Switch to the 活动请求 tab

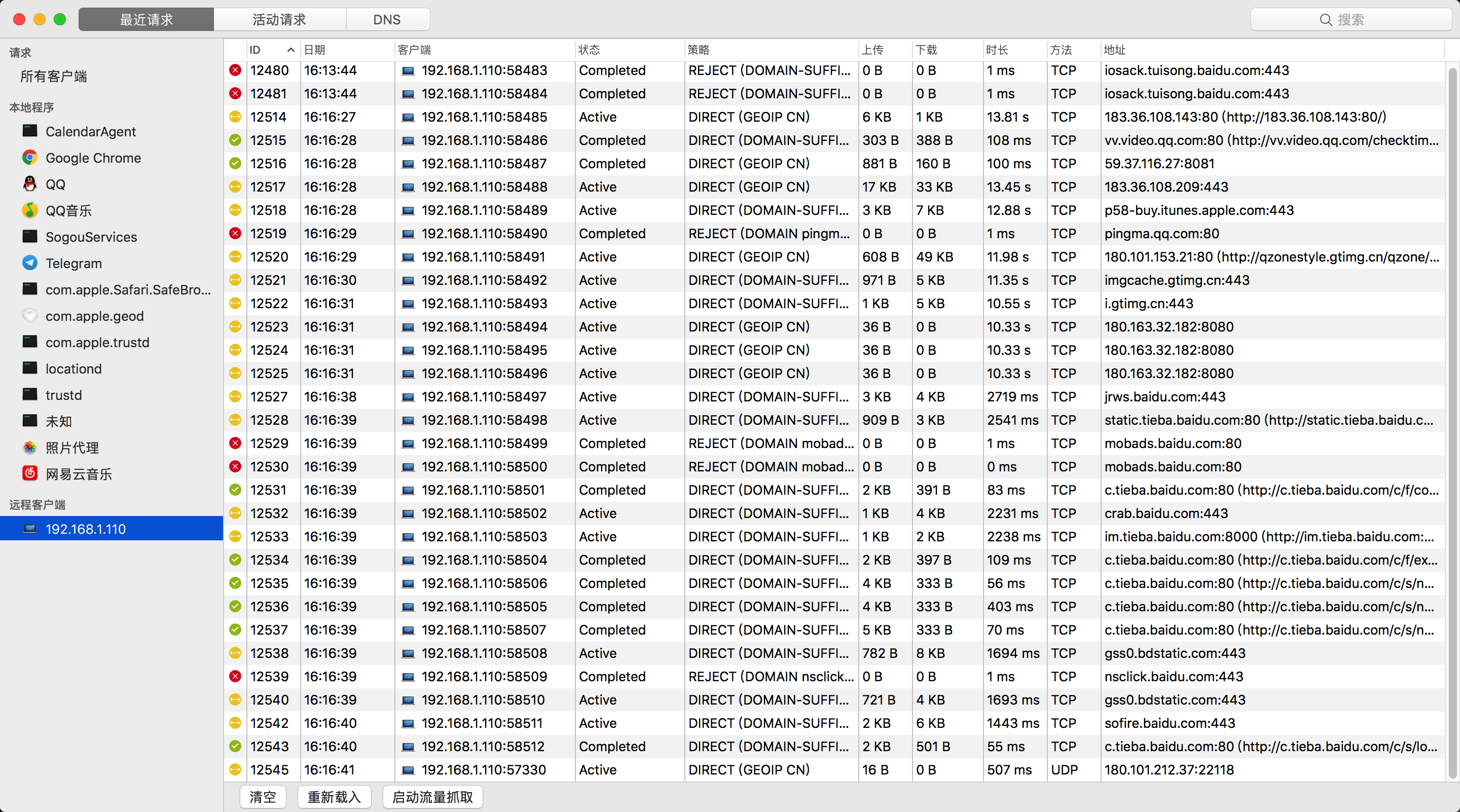pos(279,20)
